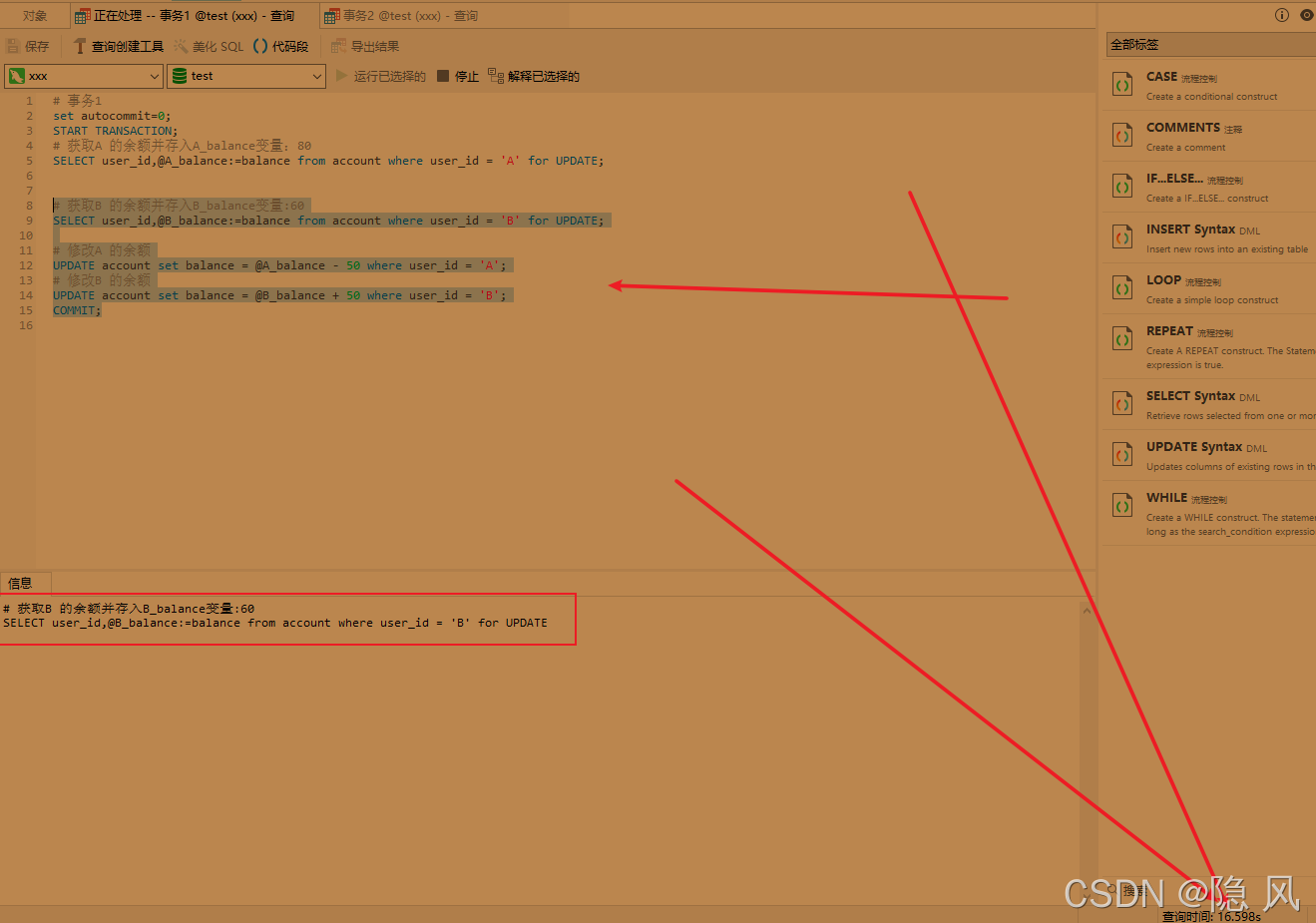The image size is (1316, 923).
Task: Select the UPDATE Syntax snippet icon
Action: [x=1122, y=455]
